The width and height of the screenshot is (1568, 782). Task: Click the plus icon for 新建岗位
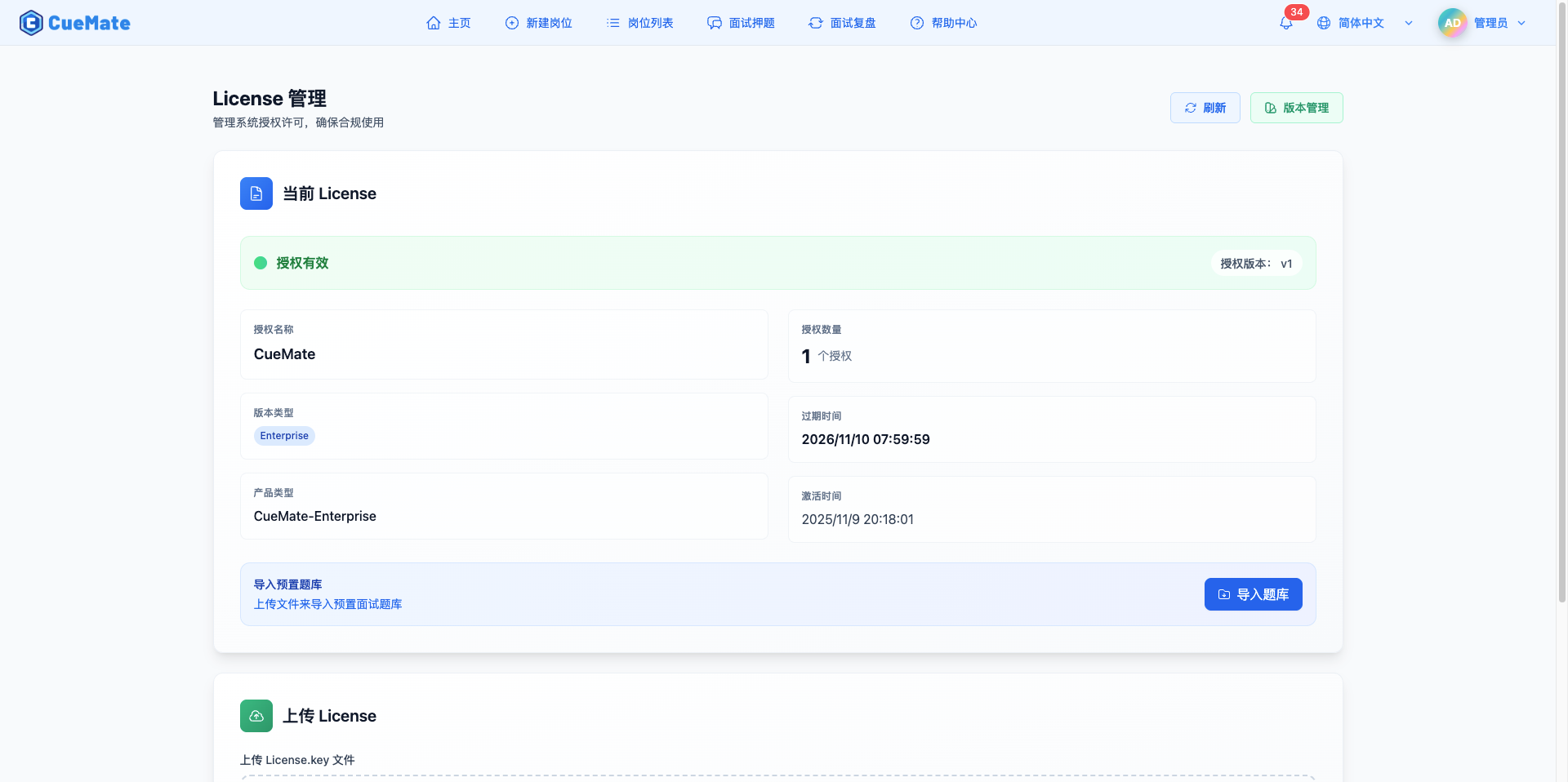(511, 23)
